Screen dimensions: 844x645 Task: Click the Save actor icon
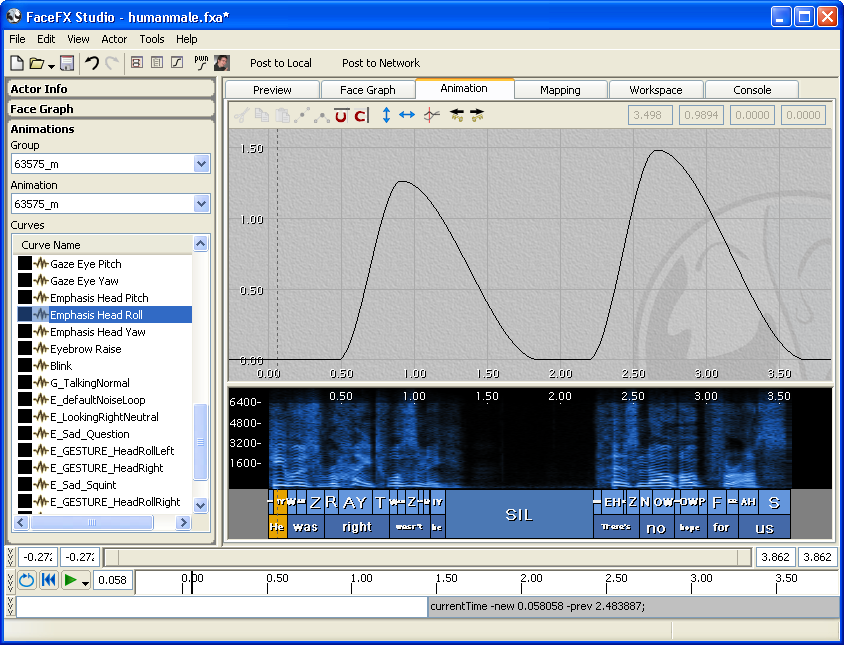(67, 63)
